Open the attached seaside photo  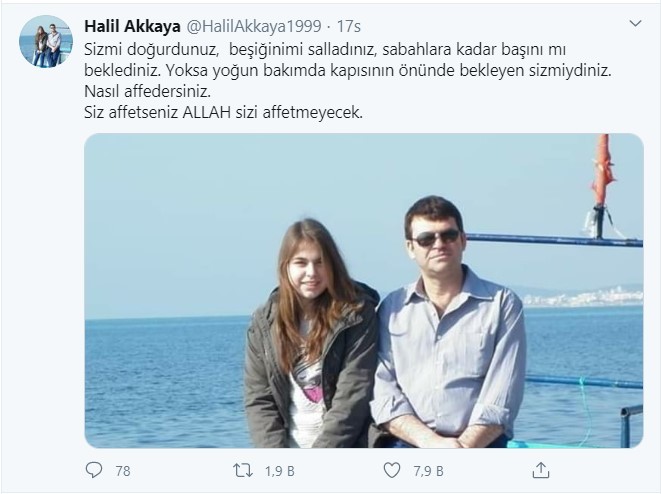click(364, 290)
